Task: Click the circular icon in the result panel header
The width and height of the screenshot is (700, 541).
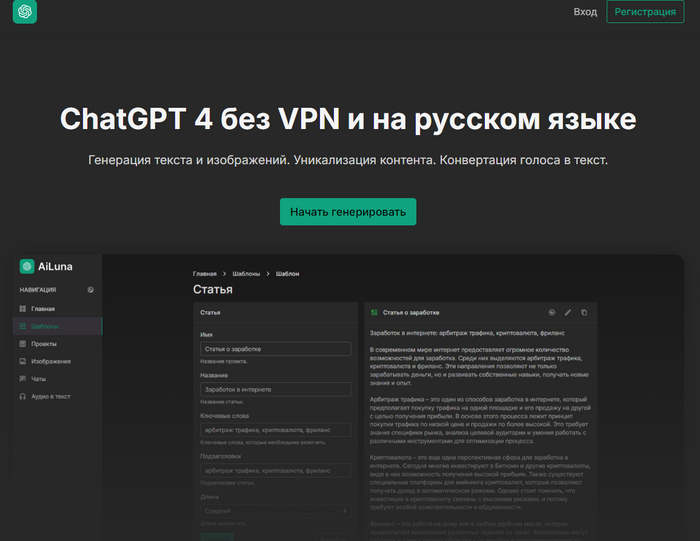Action: [x=552, y=312]
